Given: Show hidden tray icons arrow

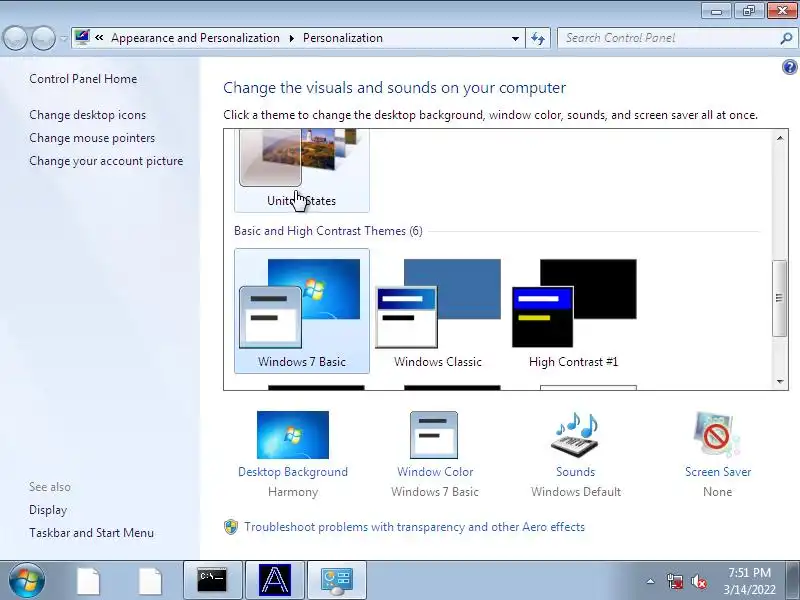Looking at the screenshot, I should [x=650, y=581].
